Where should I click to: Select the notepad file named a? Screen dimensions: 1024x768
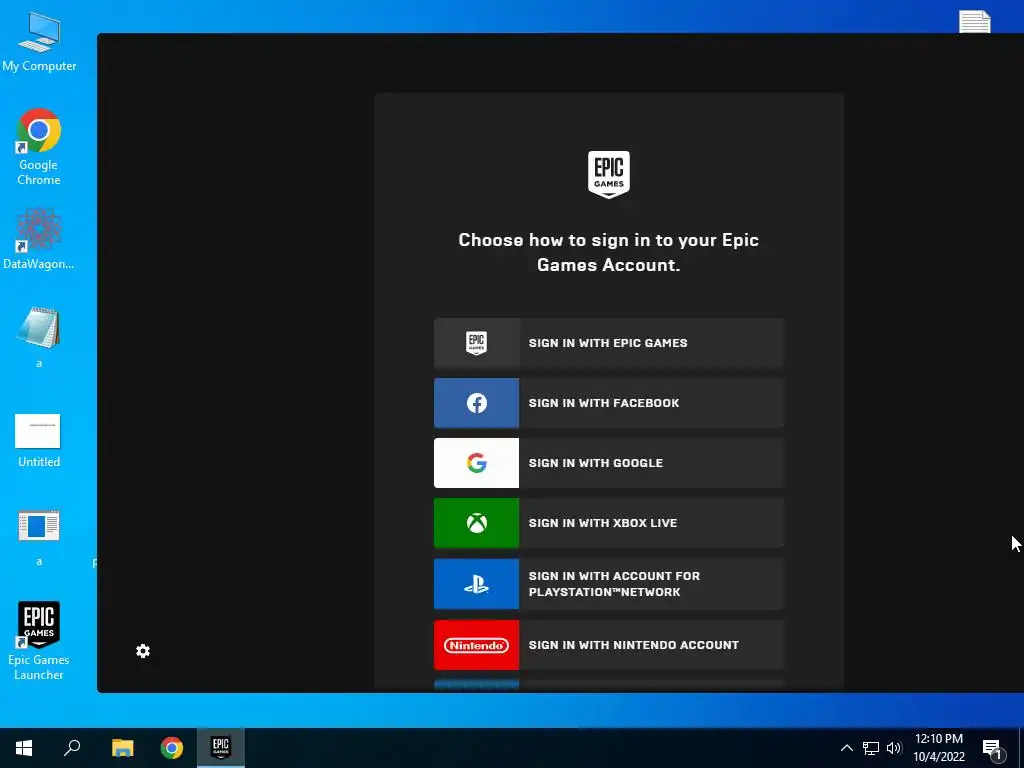pyautogui.click(x=39, y=337)
